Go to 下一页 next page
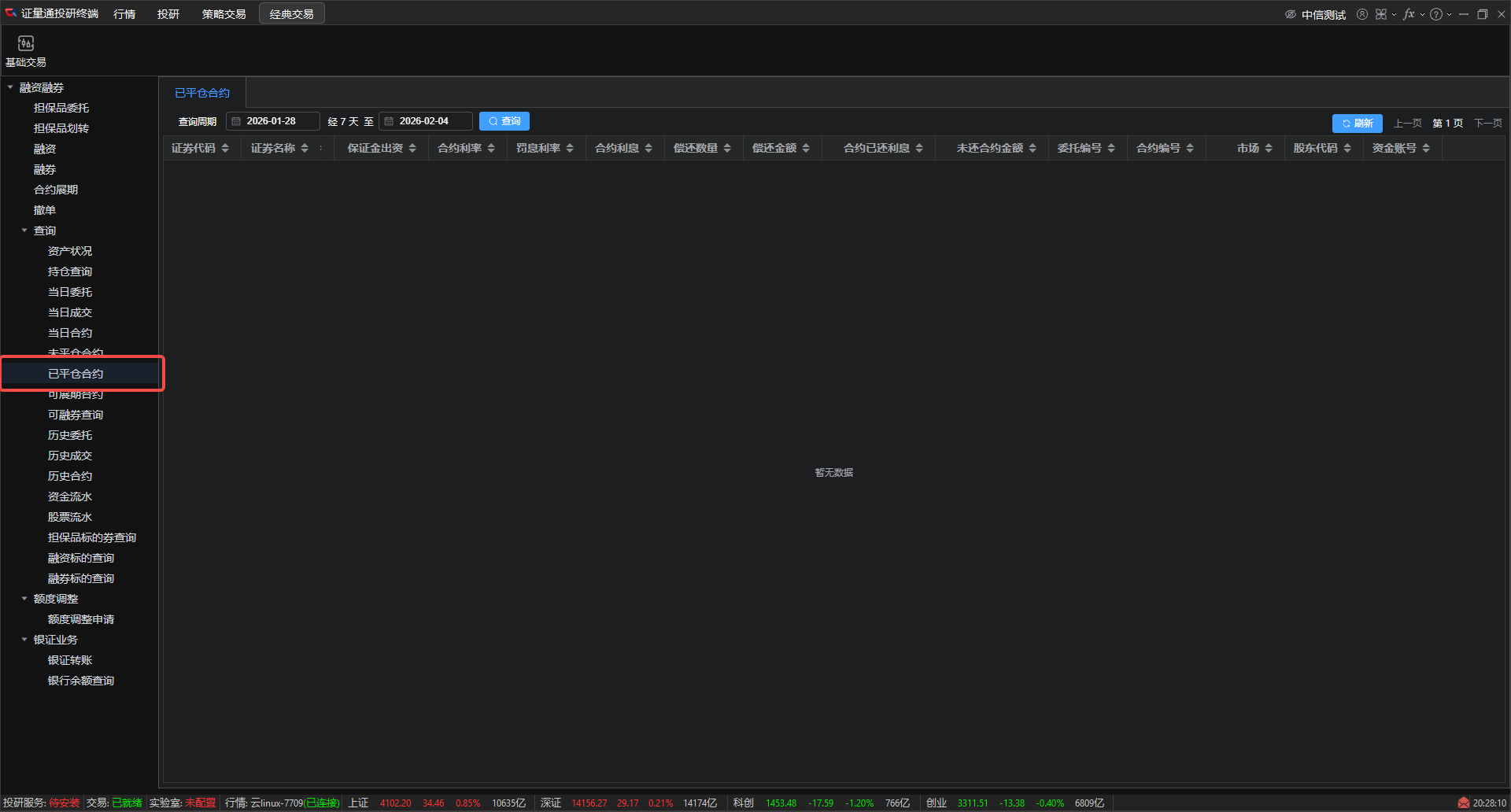This screenshot has height=812, width=1511. (1487, 123)
